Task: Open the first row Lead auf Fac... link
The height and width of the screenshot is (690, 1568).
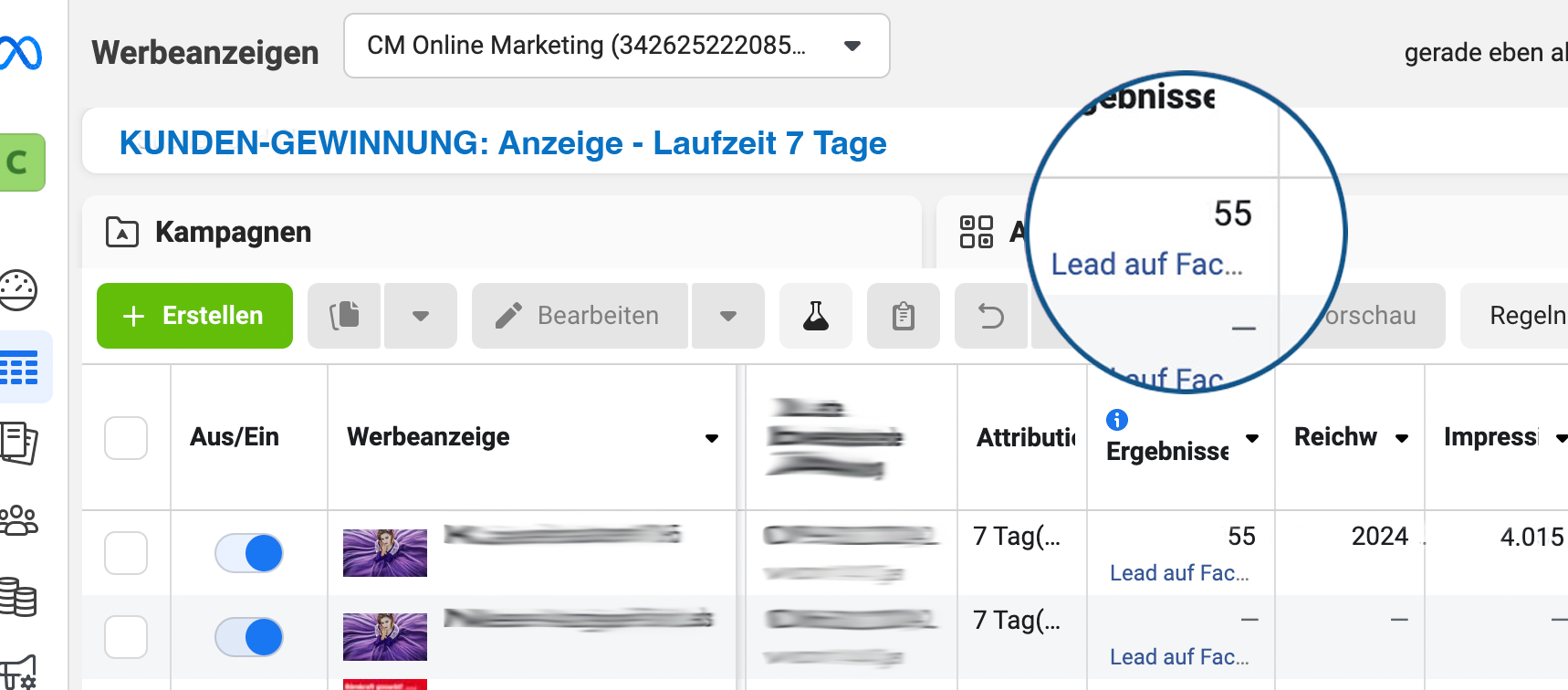Action: click(1179, 573)
